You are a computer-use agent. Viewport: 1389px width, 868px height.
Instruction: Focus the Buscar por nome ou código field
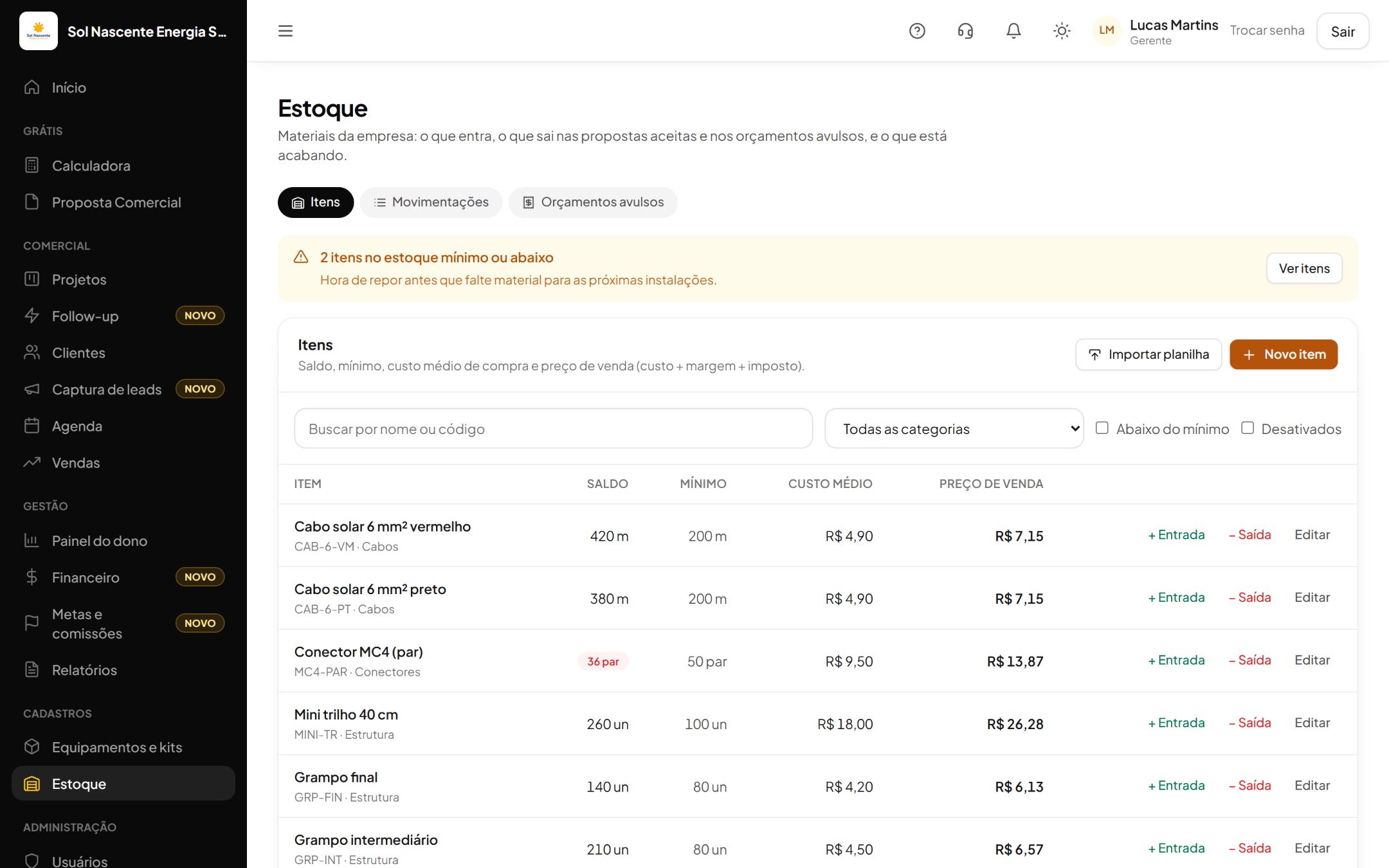coord(554,429)
